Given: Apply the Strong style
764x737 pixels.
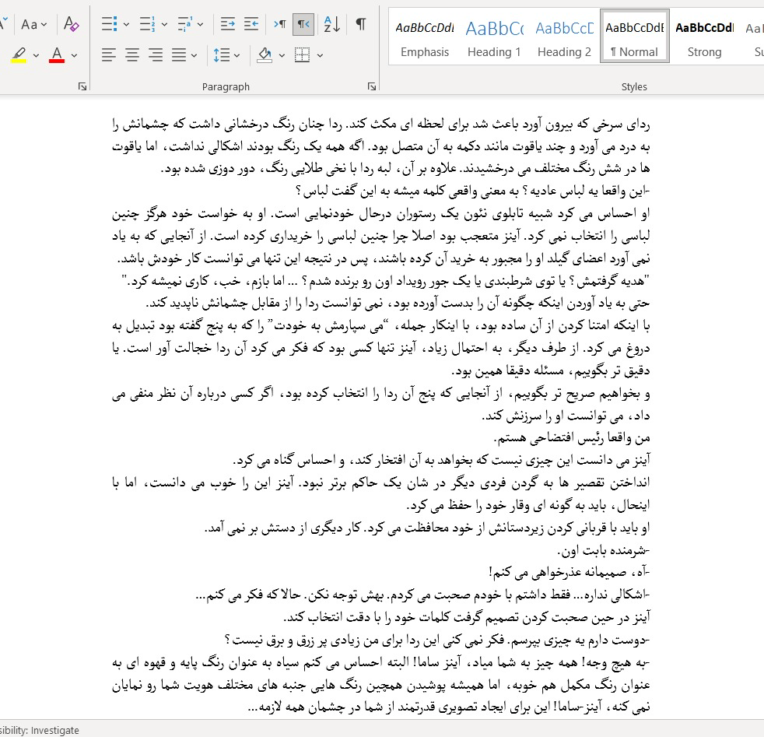Looking at the screenshot, I should (704, 37).
